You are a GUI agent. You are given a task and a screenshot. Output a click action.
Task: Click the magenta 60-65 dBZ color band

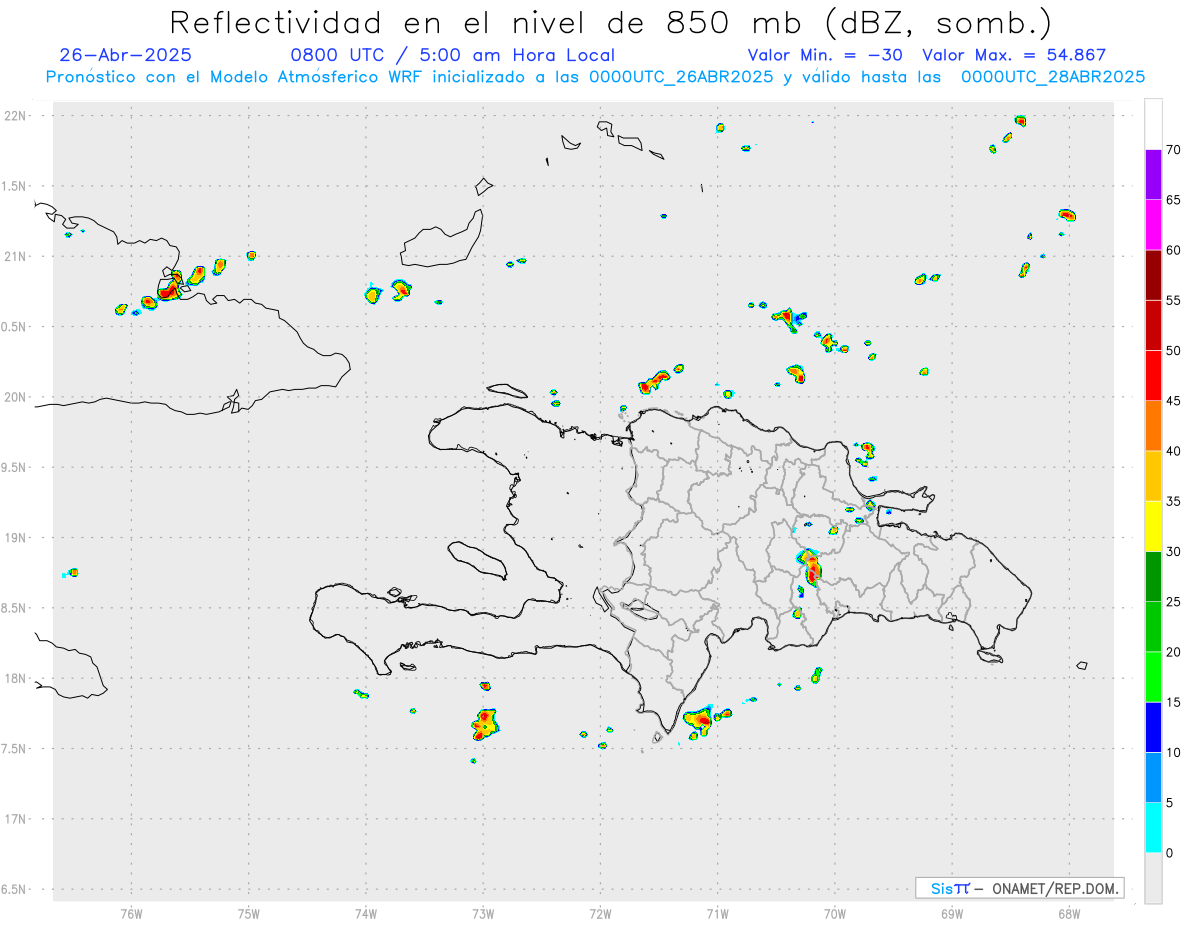(x=1153, y=225)
